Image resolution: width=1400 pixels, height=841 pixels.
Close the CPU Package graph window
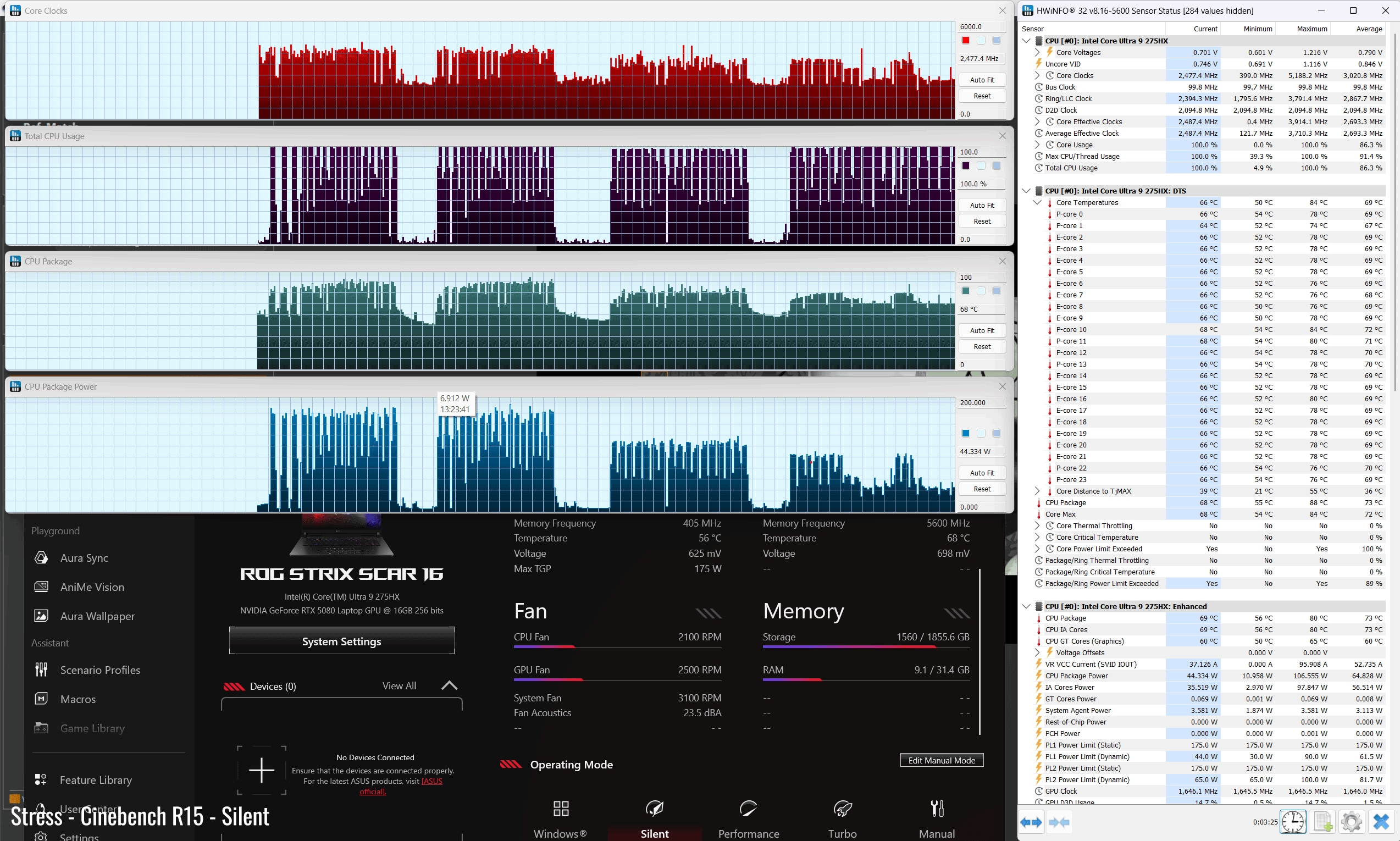[1002, 261]
